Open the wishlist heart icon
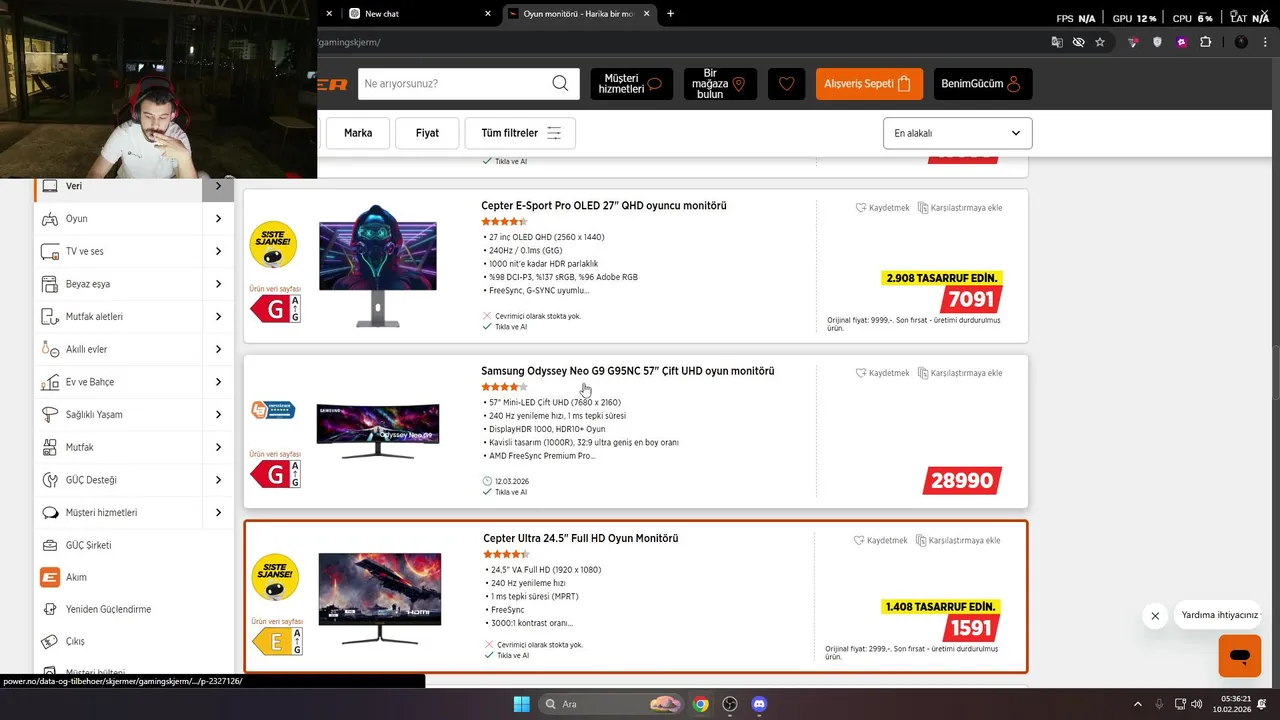Screen dimensions: 1280x720 [x=786, y=84]
